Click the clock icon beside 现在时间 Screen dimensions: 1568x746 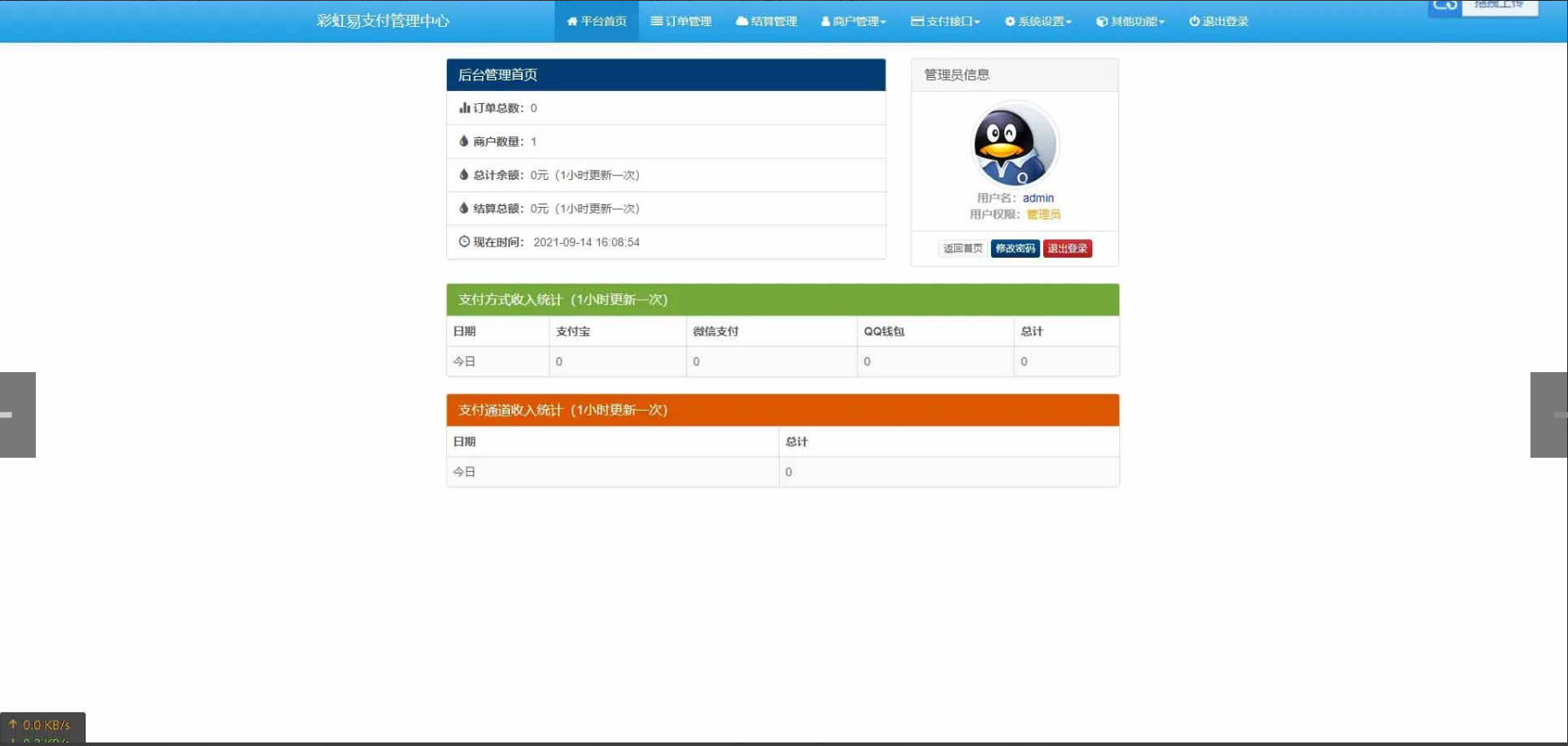[x=464, y=242]
